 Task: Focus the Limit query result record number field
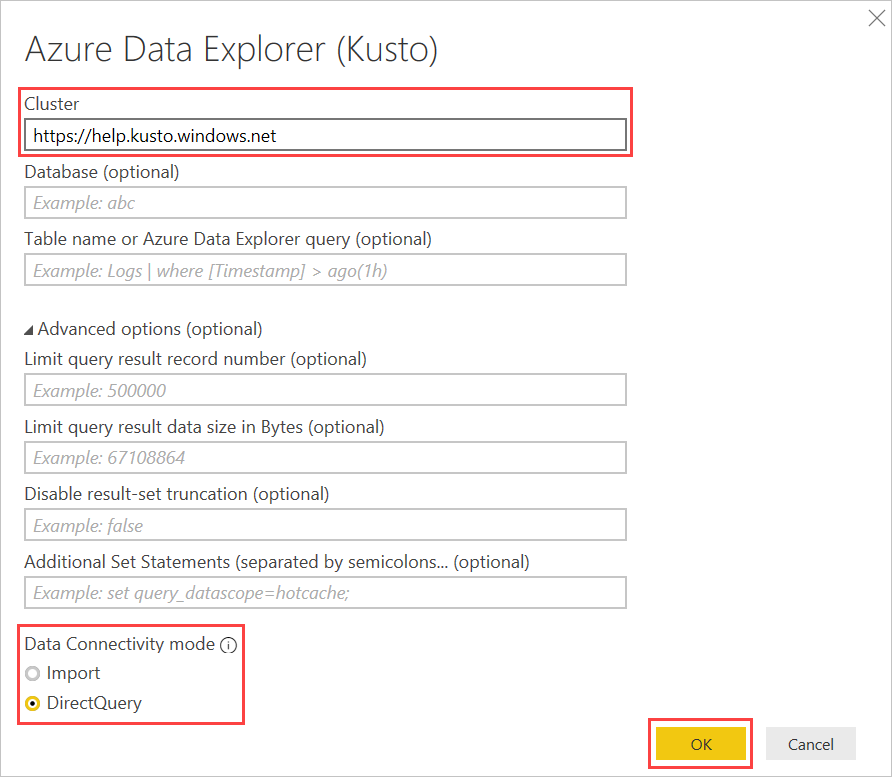pyautogui.click(x=325, y=390)
